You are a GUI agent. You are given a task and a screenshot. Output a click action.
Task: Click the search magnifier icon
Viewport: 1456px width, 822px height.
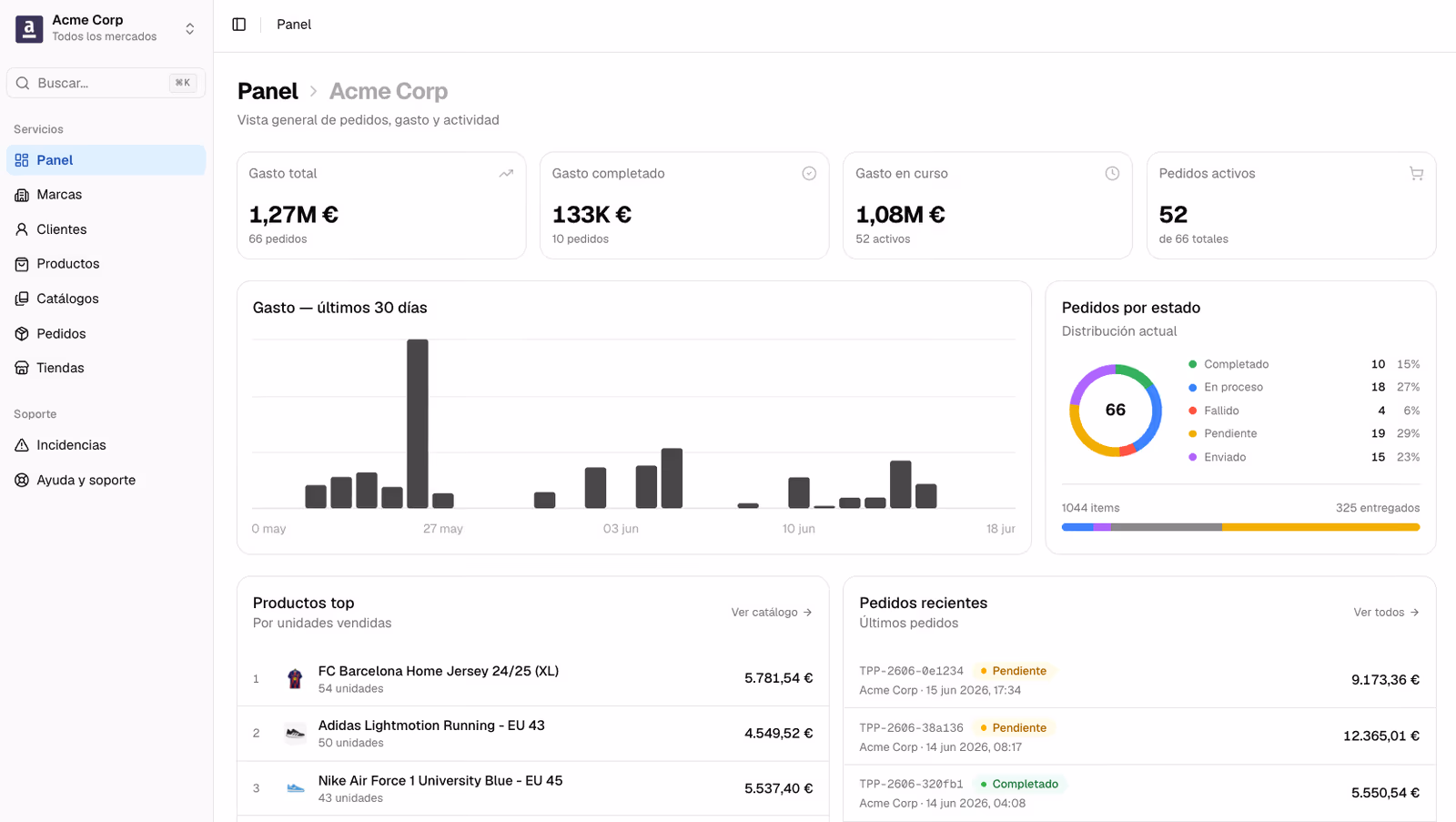[x=23, y=83]
